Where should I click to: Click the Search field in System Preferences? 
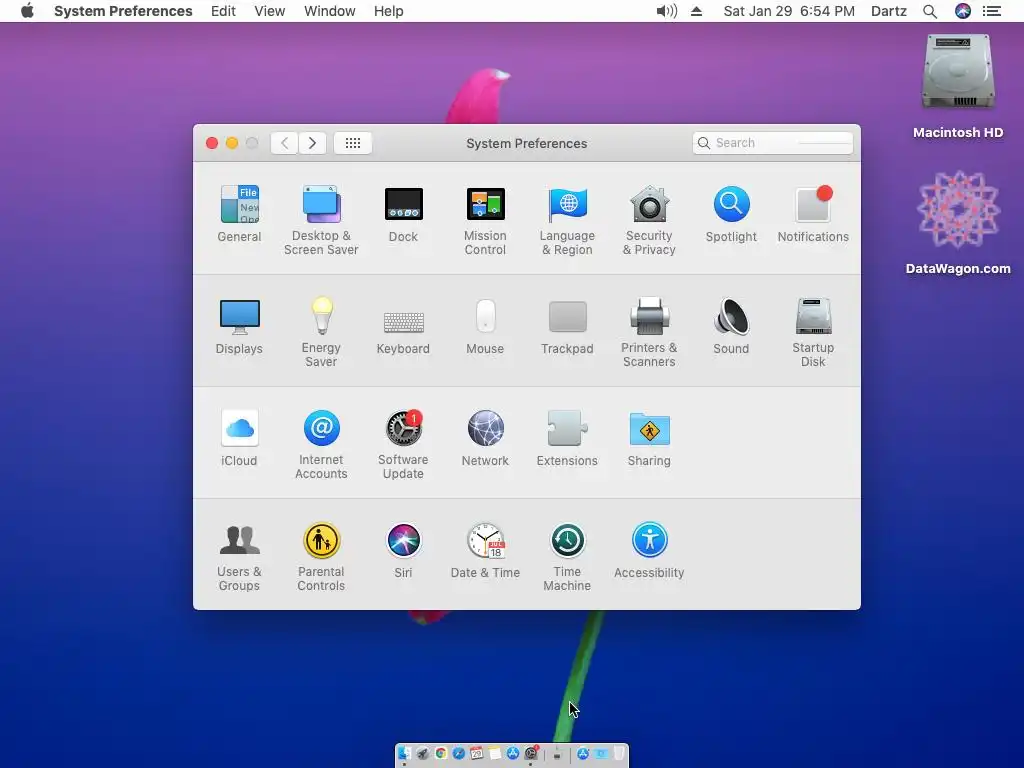tap(773, 143)
